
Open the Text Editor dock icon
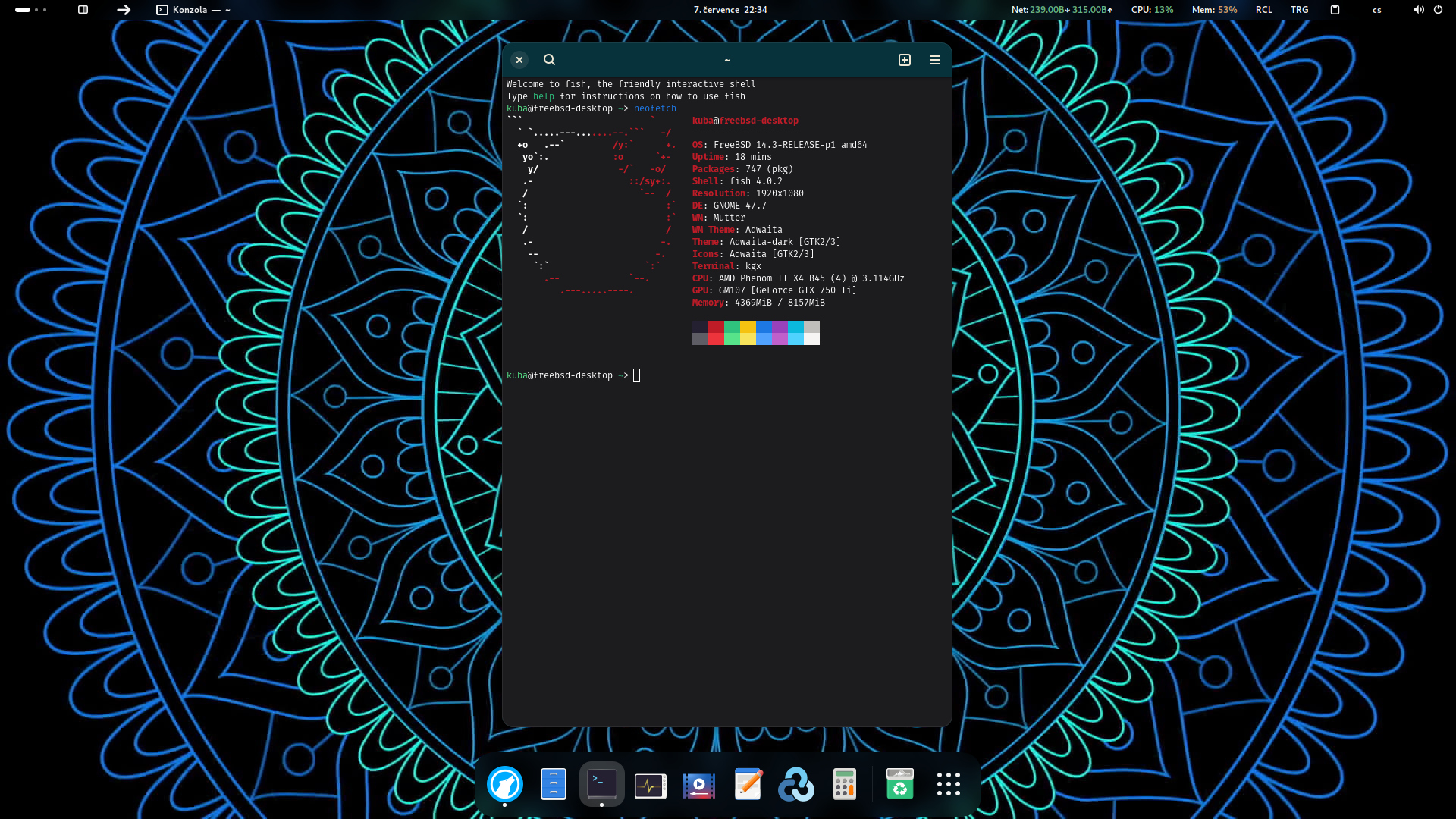click(748, 784)
